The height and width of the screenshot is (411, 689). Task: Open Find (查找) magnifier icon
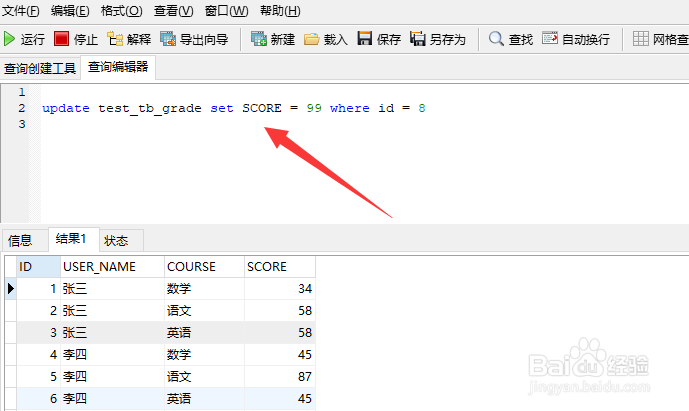(x=496, y=39)
